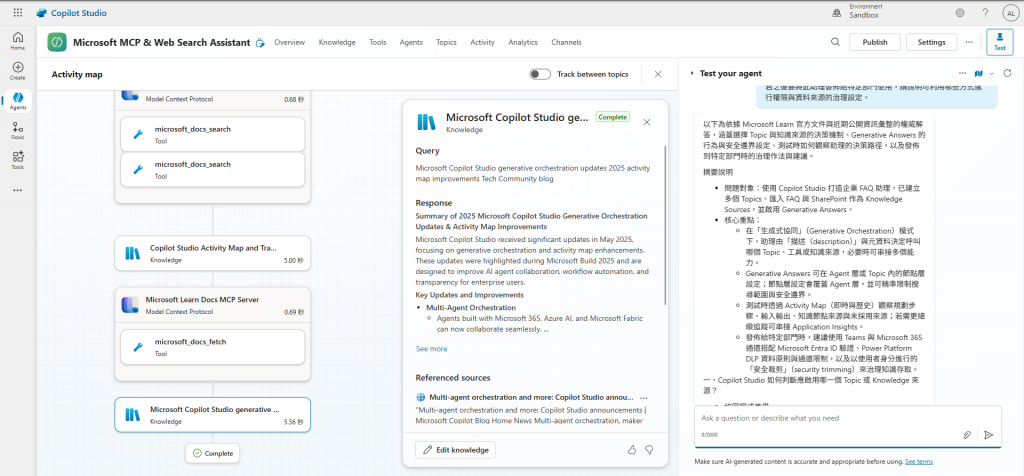Attach a file in the chat box
The height and width of the screenshot is (476, 1024).
967,435
